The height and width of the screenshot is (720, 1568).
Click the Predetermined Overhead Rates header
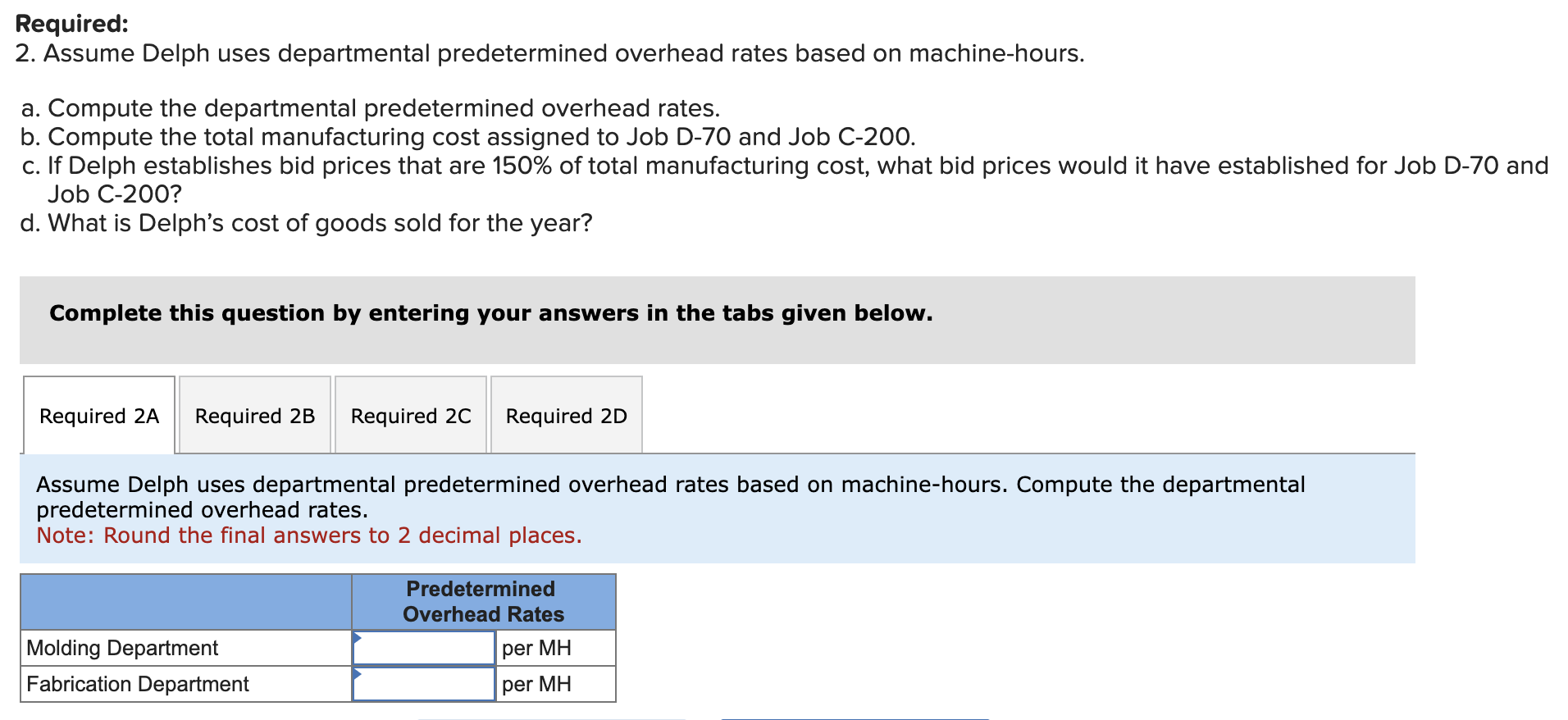tap(481, 601)
